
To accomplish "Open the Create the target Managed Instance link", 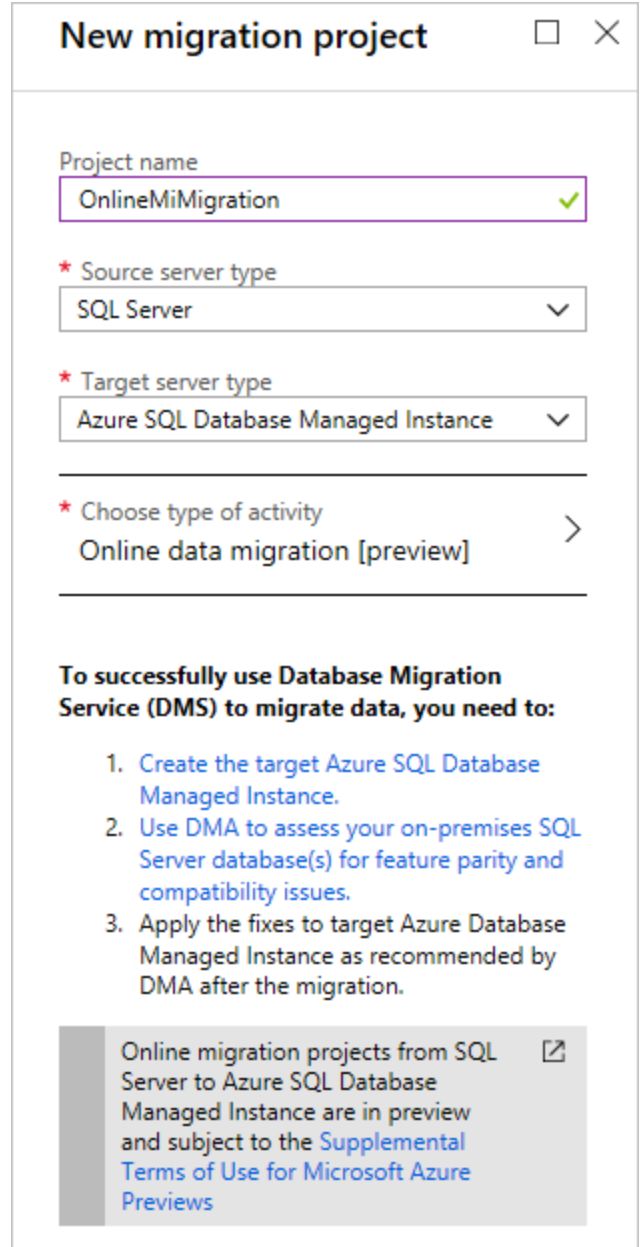I will coord(339,780).
